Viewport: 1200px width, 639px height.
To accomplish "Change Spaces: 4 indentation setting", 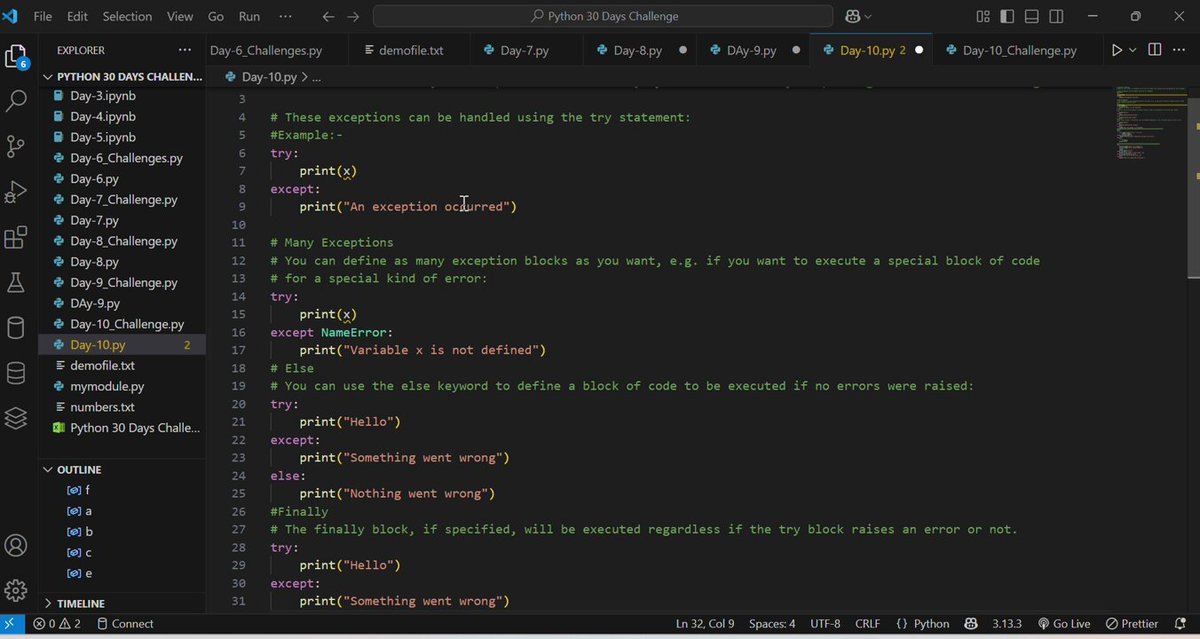I will pos(772,624).
